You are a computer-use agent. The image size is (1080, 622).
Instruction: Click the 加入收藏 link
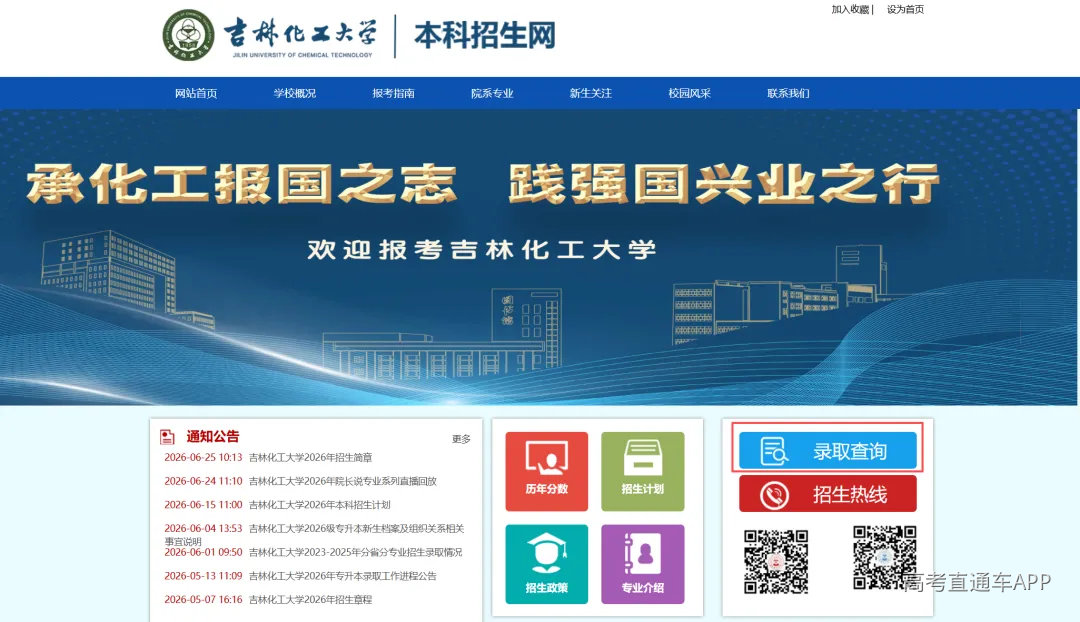pos(850,10)
